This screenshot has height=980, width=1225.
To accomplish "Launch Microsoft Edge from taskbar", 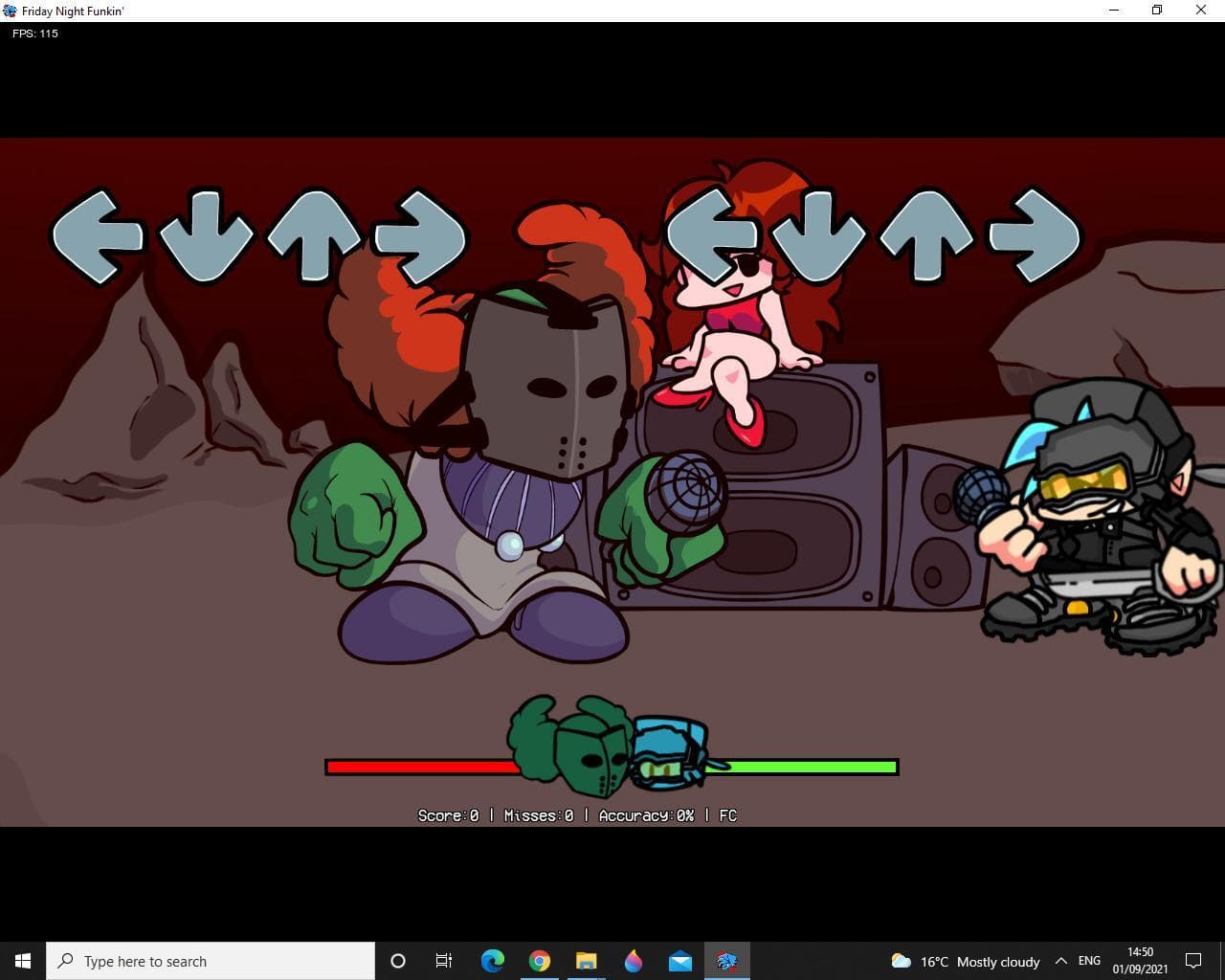I will pos(493,961).
